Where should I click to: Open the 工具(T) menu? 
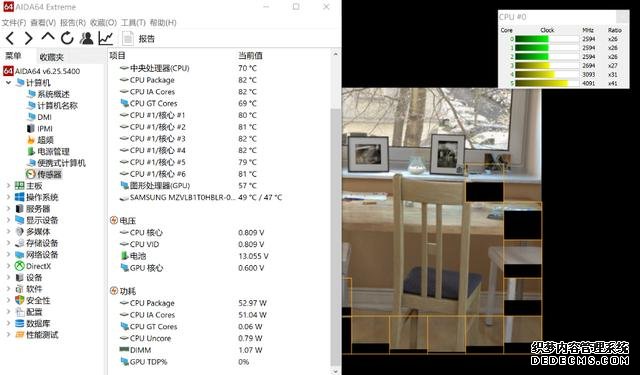click(133, 22)
